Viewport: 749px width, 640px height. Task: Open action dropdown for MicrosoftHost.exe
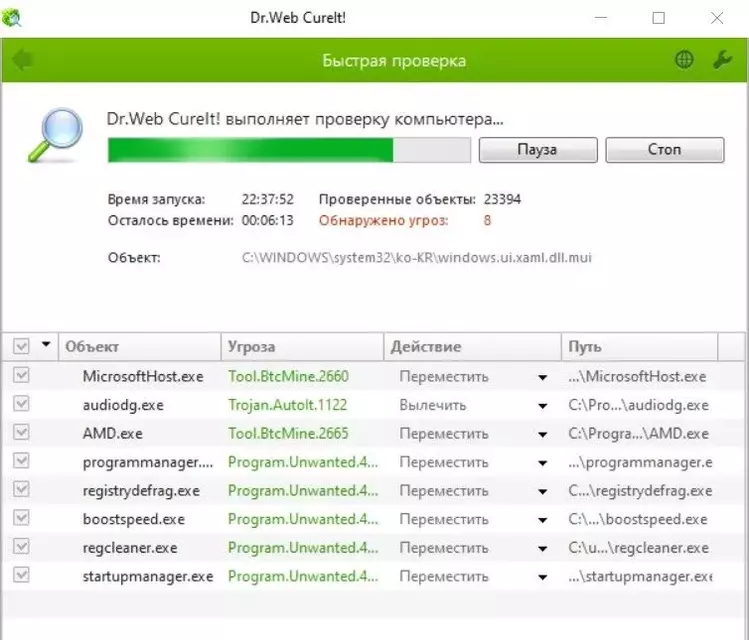(542, 378)
